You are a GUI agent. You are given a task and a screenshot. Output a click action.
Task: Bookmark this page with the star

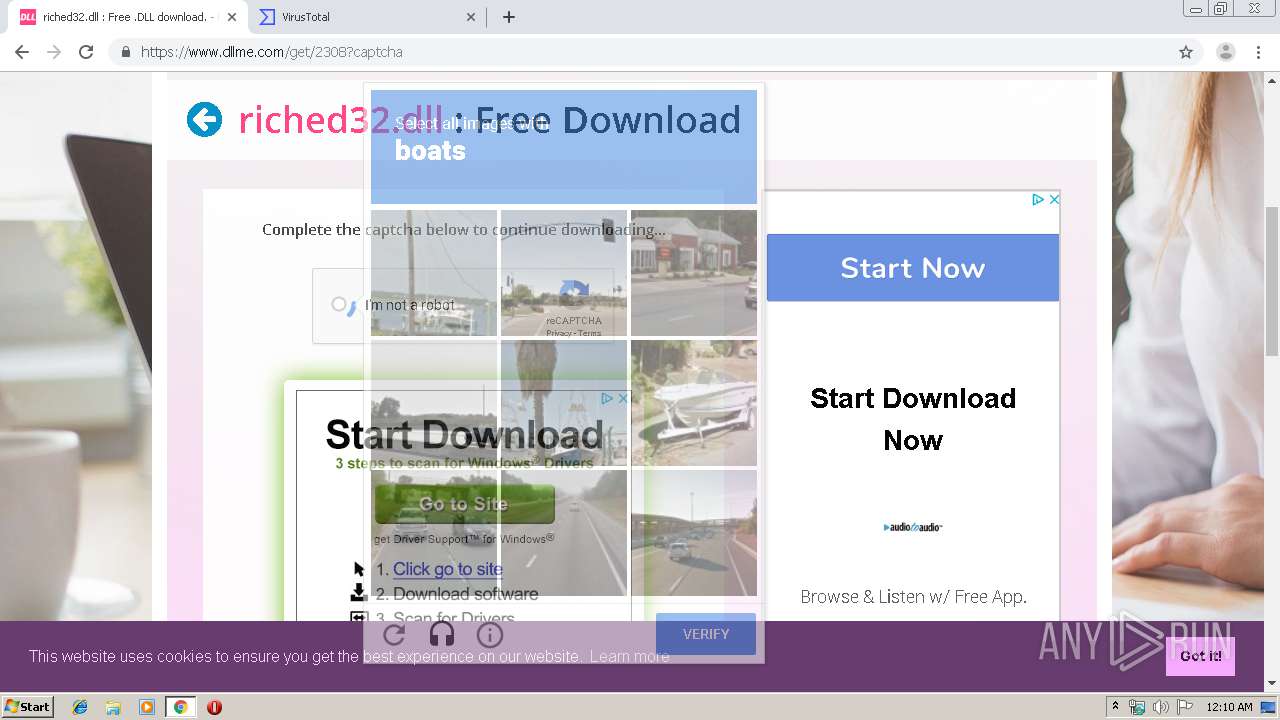pos(1186,52)
